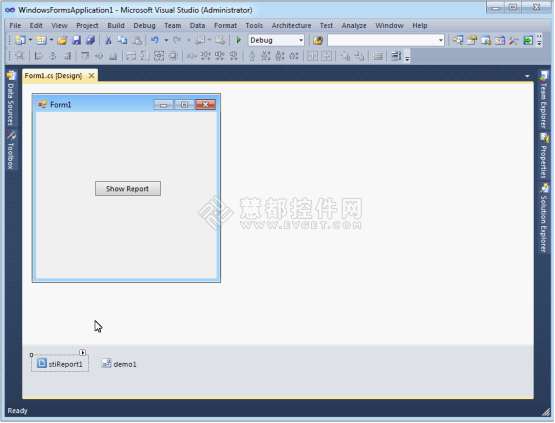
Task: Open the Architecture menu
Action: [292, 25]
